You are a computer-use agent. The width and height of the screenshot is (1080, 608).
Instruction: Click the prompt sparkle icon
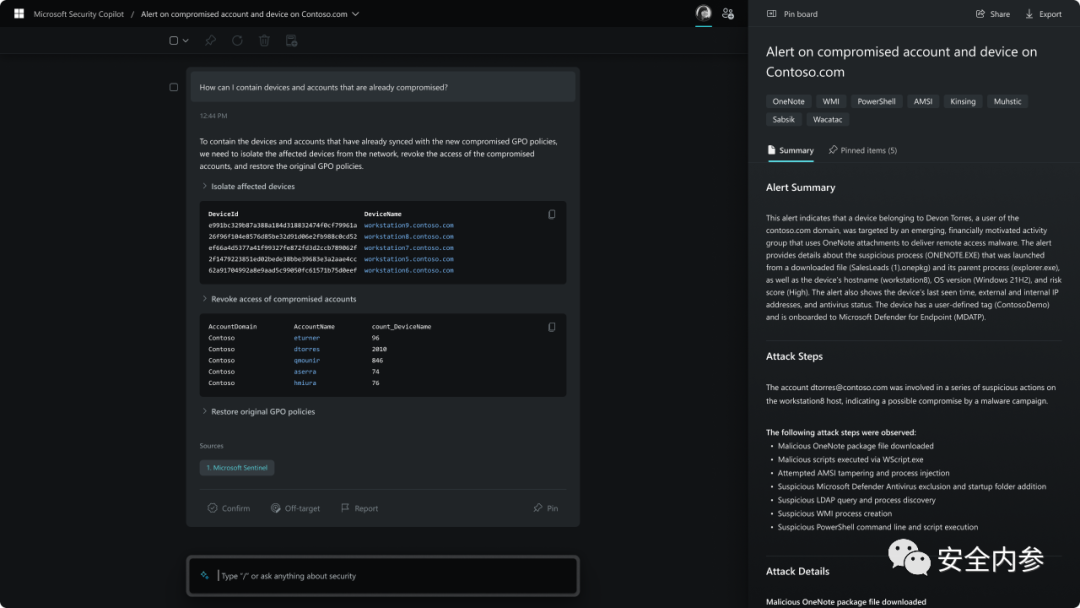(205, 576)
